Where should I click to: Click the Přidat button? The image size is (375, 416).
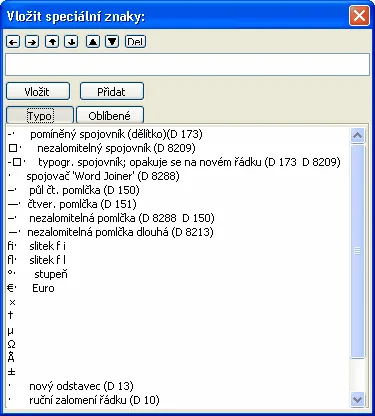(112, 91)
